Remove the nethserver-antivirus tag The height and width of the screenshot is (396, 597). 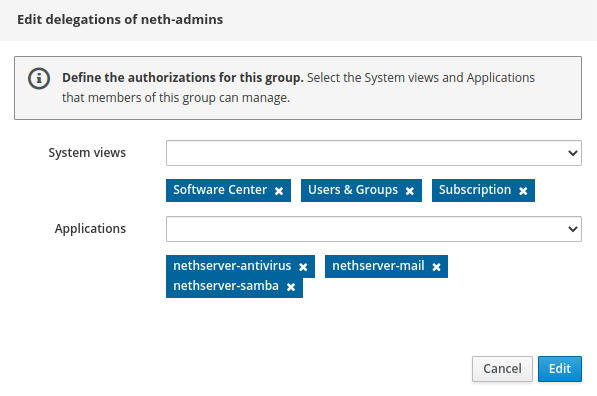303,267
